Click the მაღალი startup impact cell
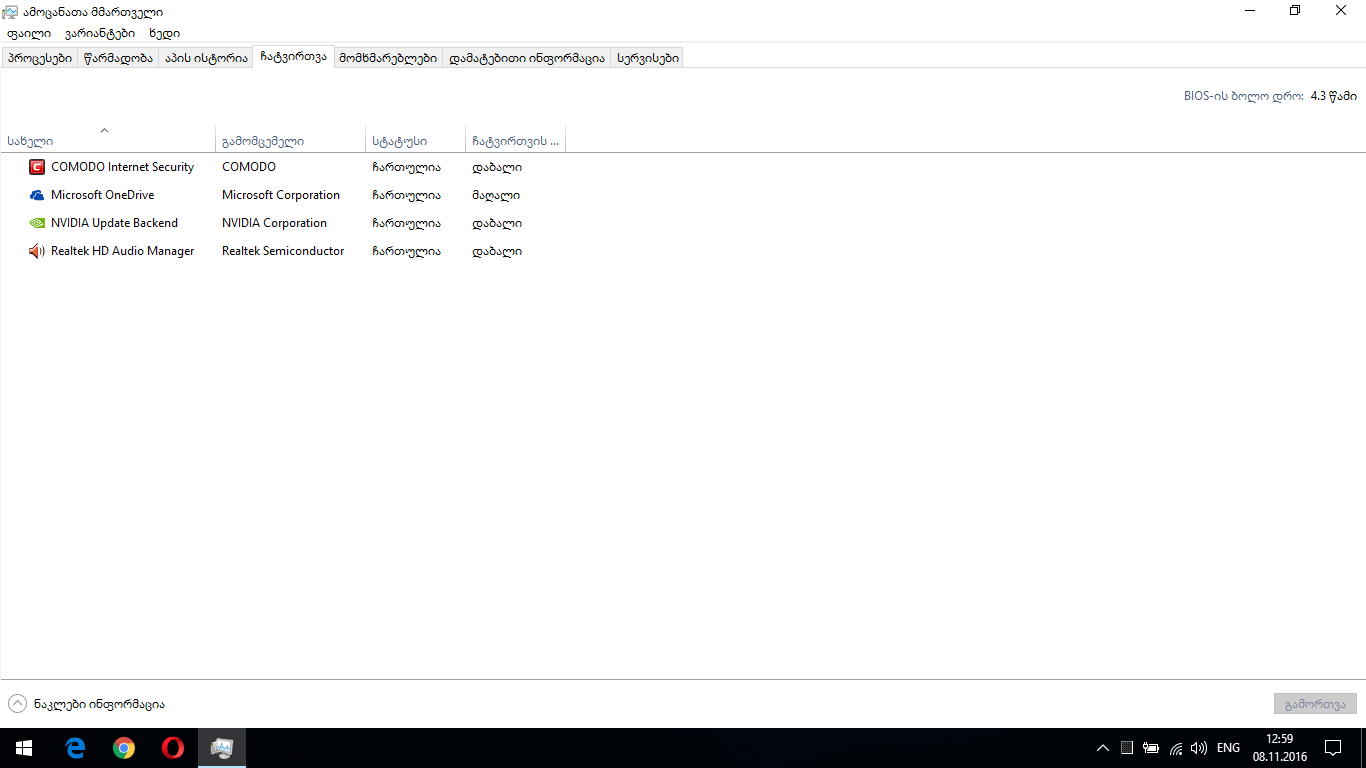Screen dimensions: 1366x768 496,195
